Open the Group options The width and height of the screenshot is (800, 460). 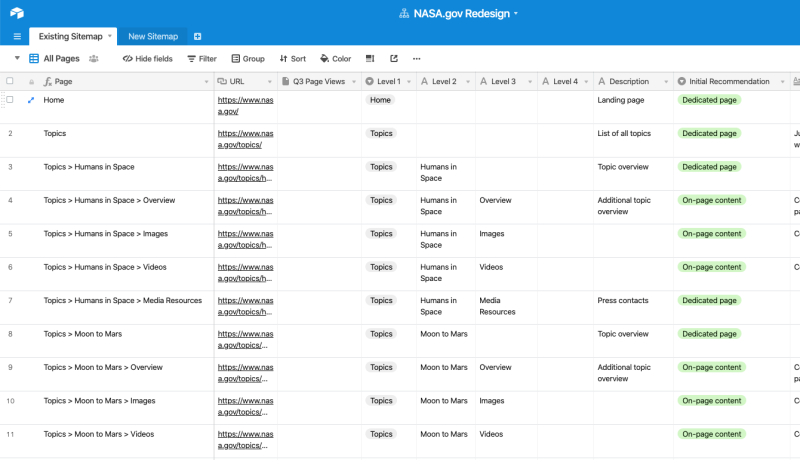click(248, 59)
